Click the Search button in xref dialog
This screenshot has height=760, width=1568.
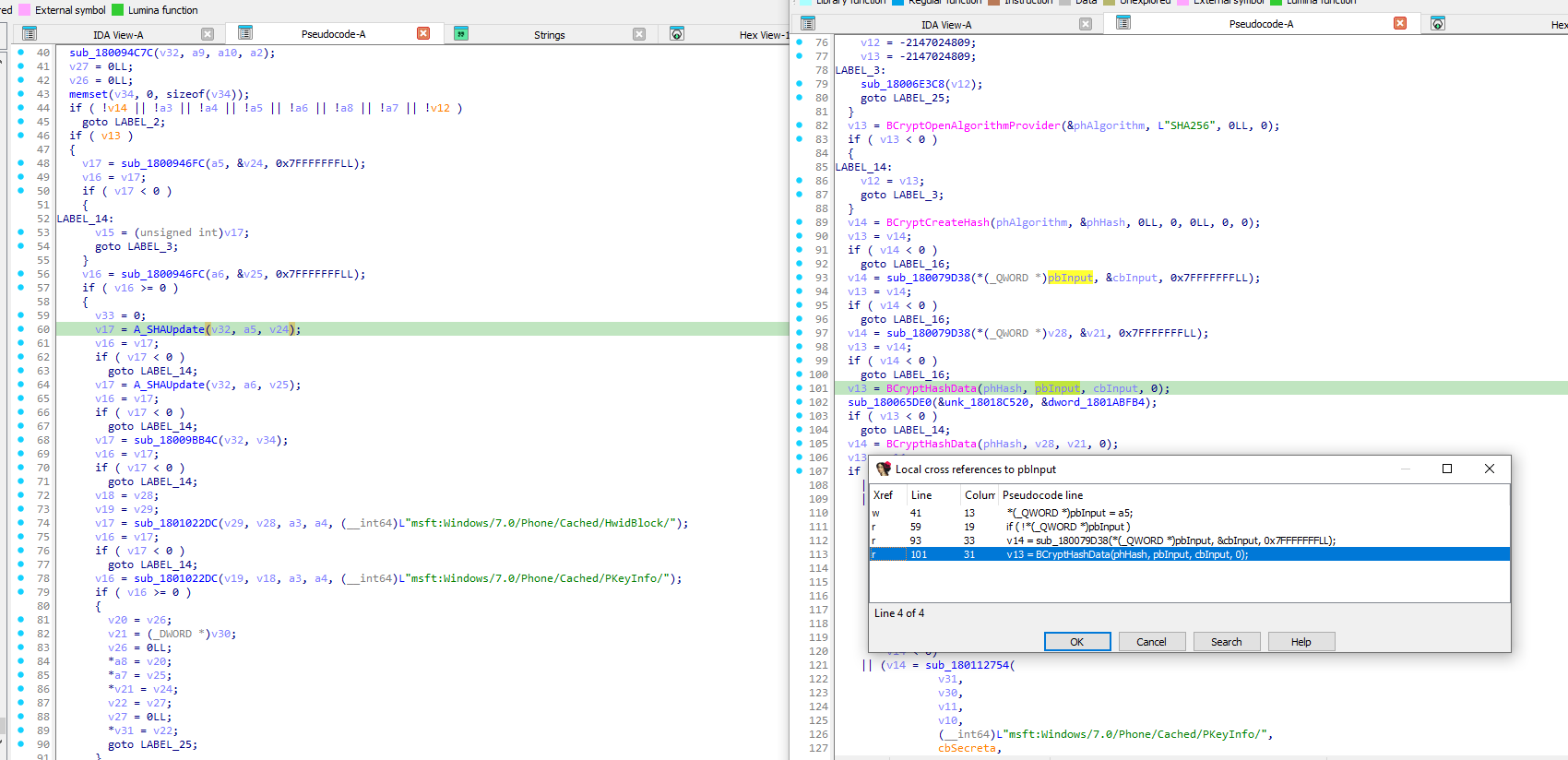1226,642
